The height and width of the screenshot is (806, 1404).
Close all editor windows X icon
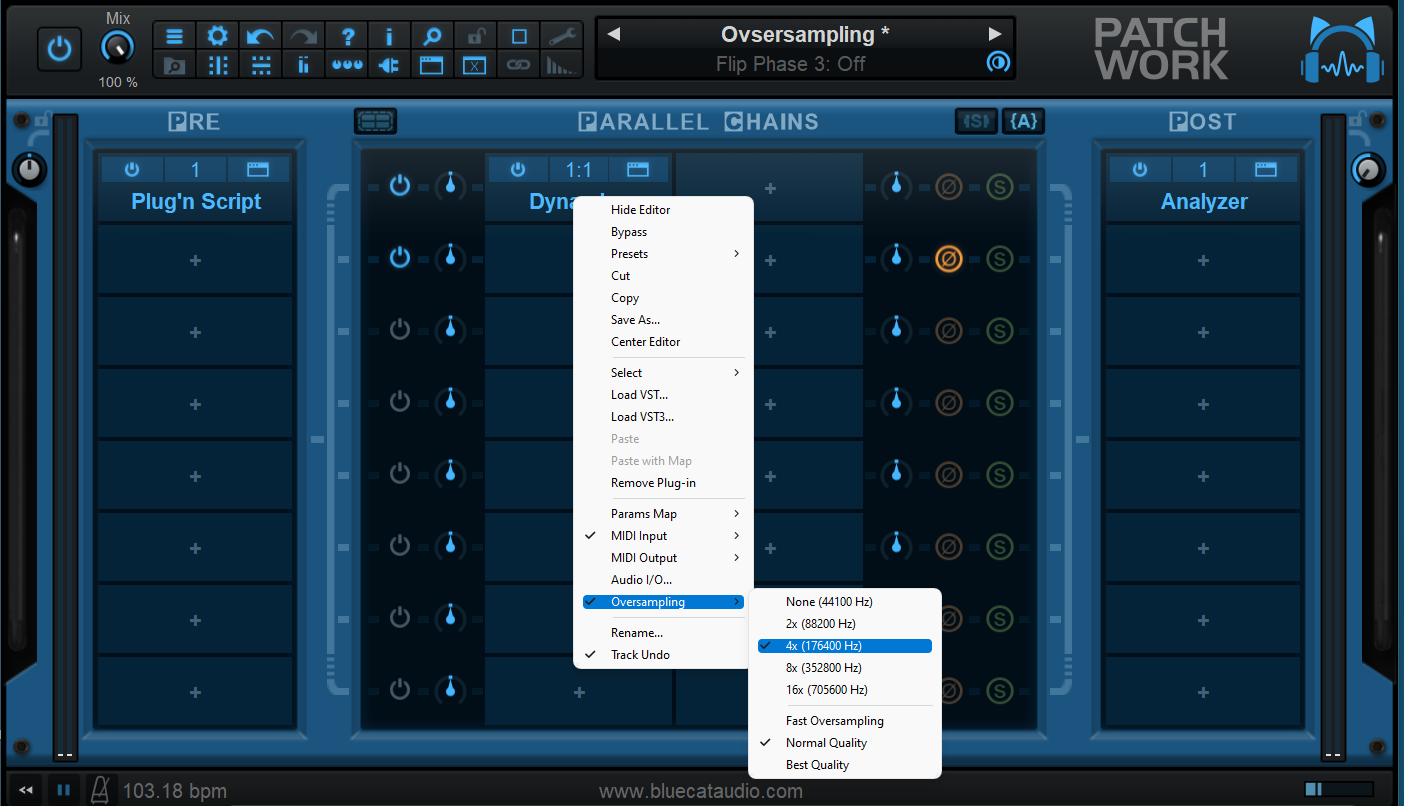coord(475,65)
